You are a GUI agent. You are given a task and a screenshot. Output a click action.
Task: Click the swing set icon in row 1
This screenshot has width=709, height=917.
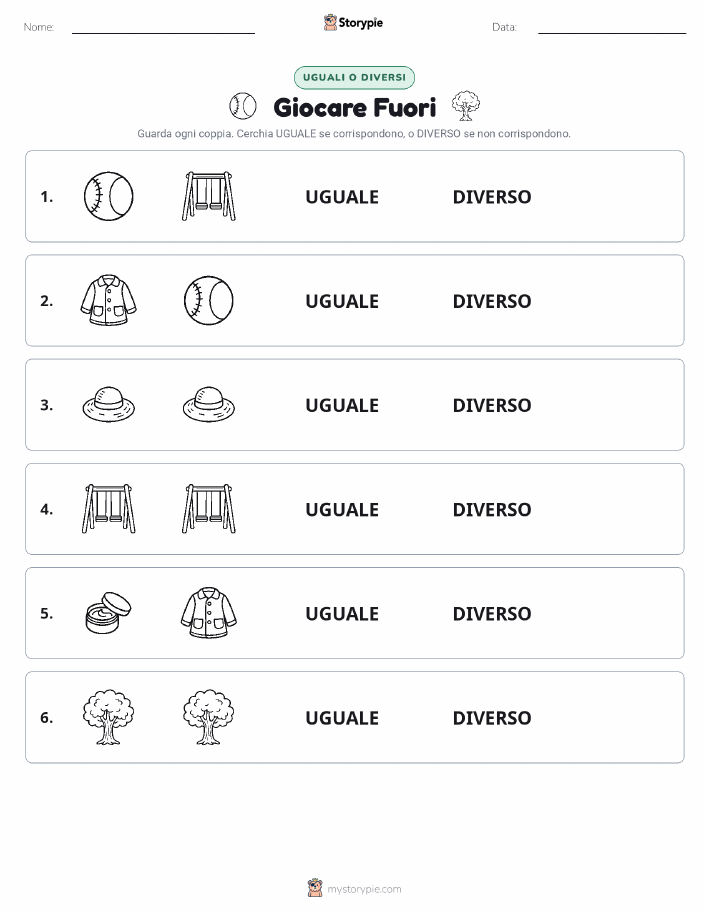point(209,196)
